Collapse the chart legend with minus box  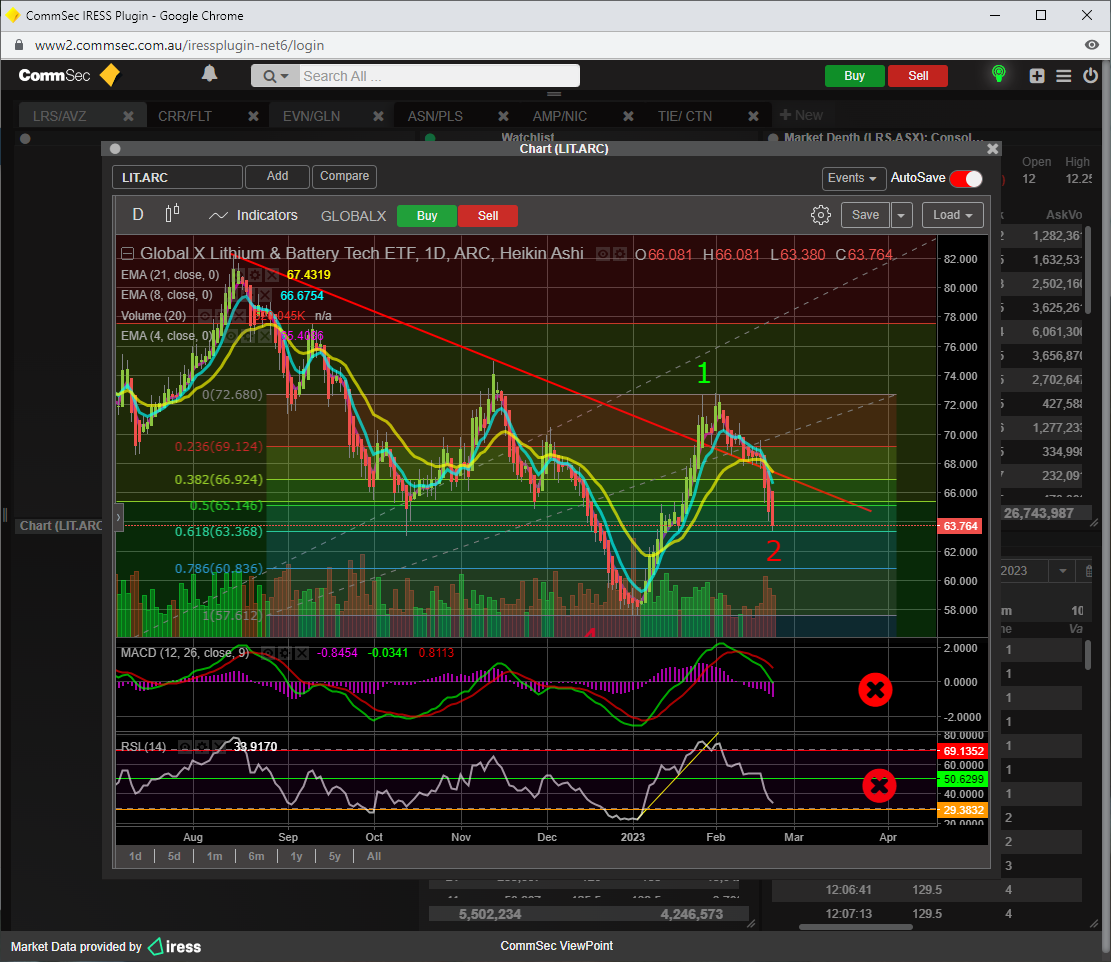(x=128, y=254)
